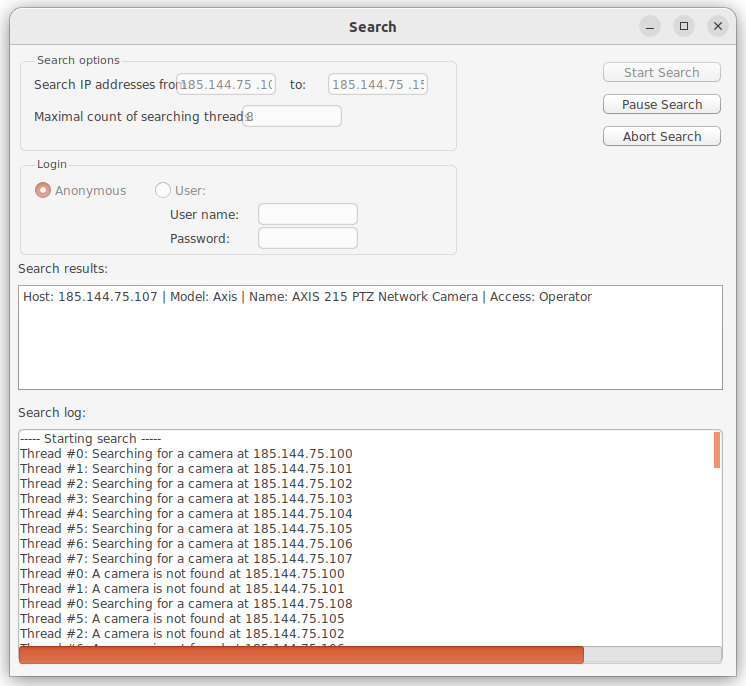Click the search log vertical scrollbar thumb
This screenshot has height=686, width=746.
click(717, 450)
